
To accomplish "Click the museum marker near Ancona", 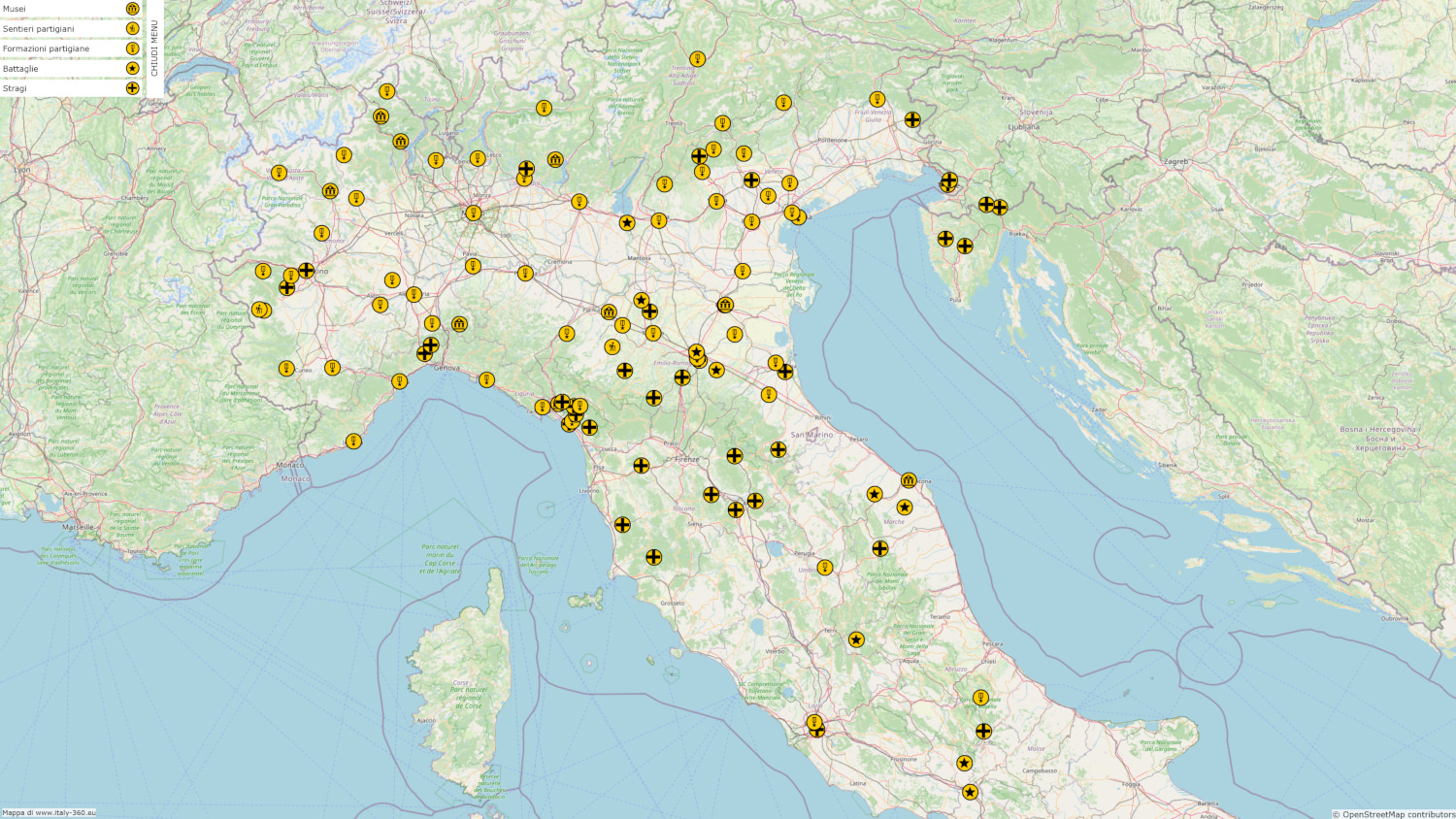I will (909, 480).
